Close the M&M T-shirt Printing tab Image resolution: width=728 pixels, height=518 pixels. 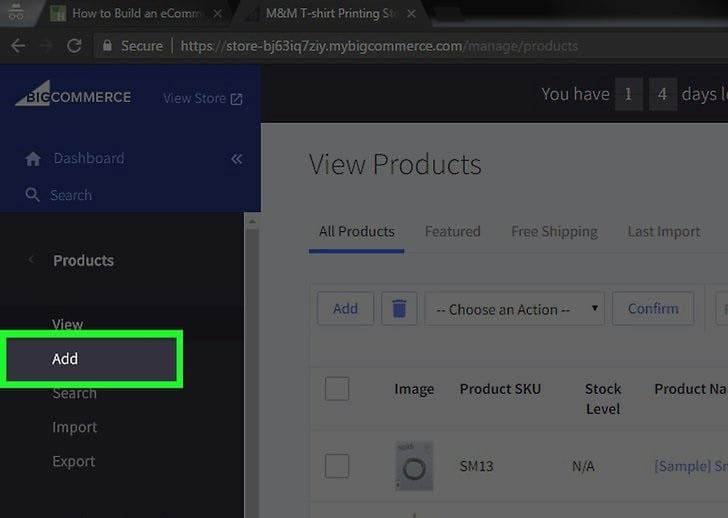click(x=411, y=13)
